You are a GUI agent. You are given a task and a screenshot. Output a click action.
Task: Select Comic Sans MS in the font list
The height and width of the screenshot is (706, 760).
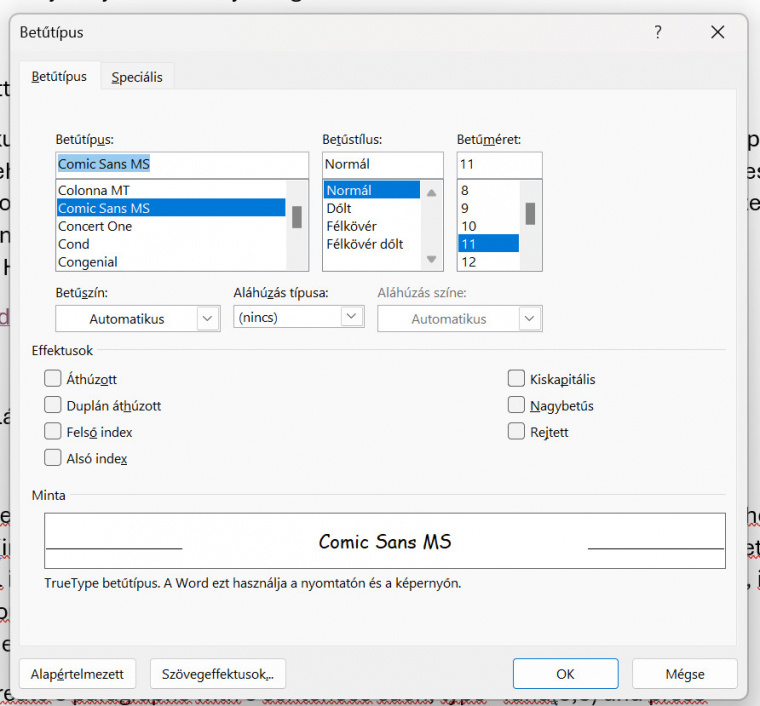171,208
